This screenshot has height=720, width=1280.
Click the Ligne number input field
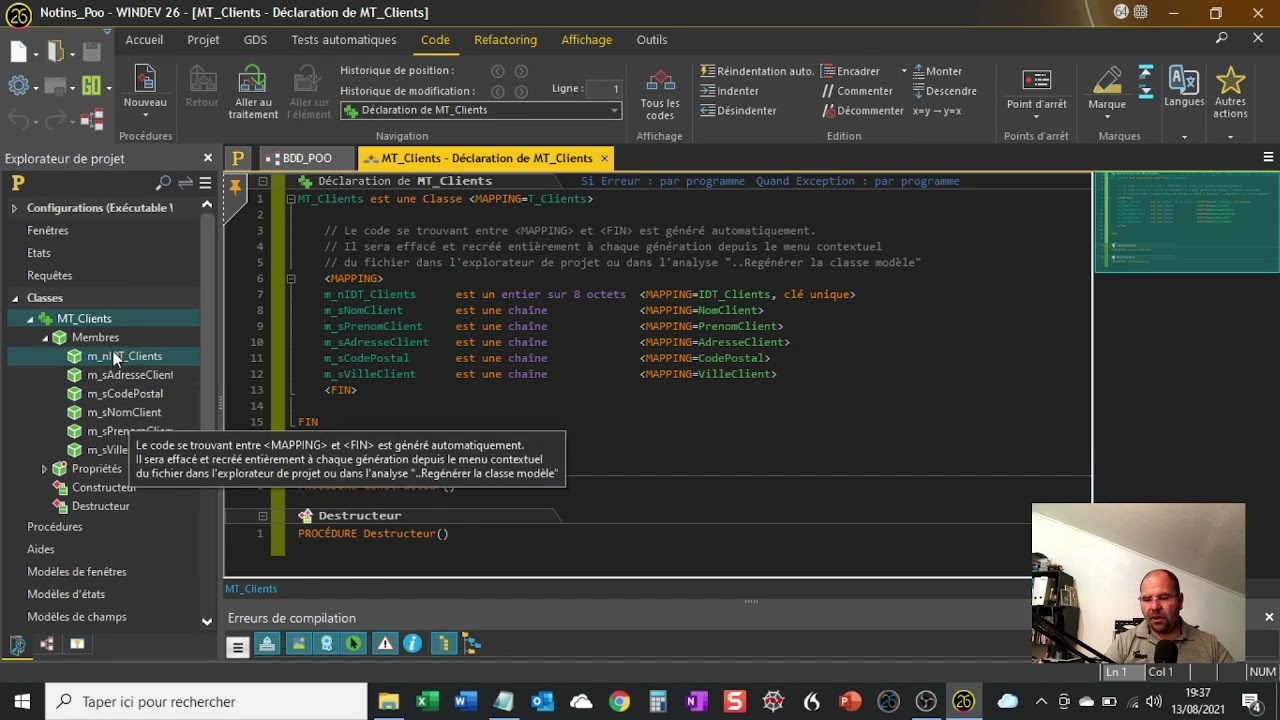605,89
